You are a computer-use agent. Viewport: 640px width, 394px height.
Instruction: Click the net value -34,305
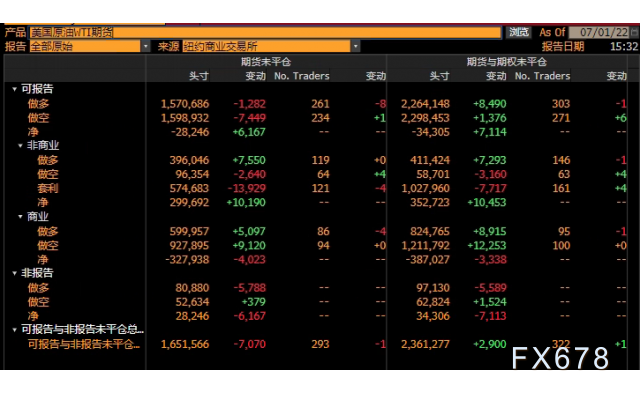431,132
